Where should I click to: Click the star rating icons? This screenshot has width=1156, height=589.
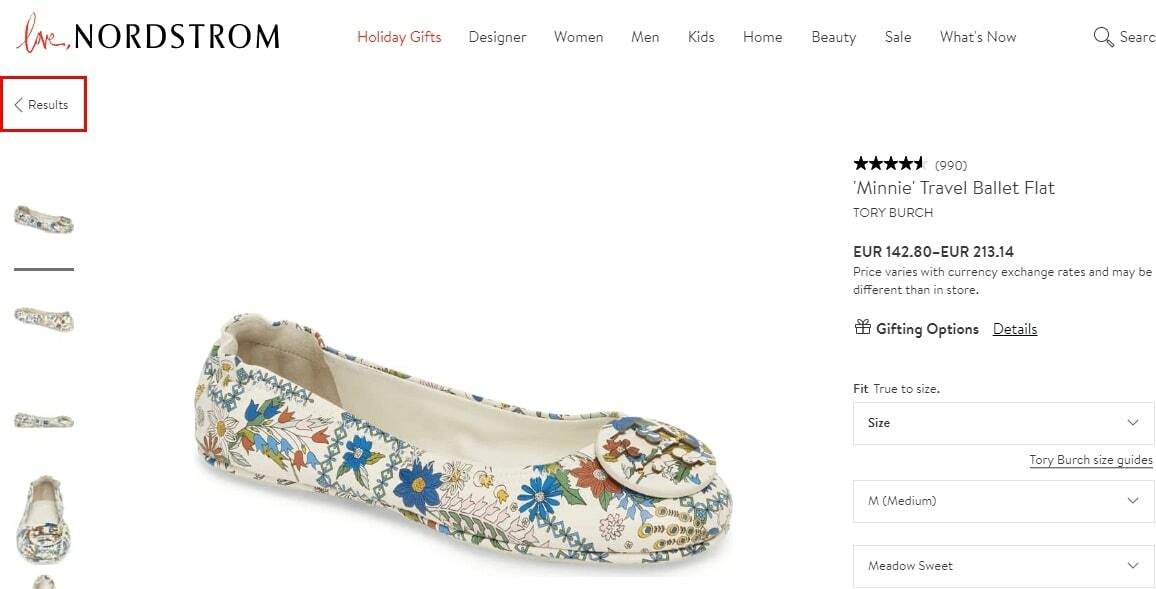tap(889, 164)
